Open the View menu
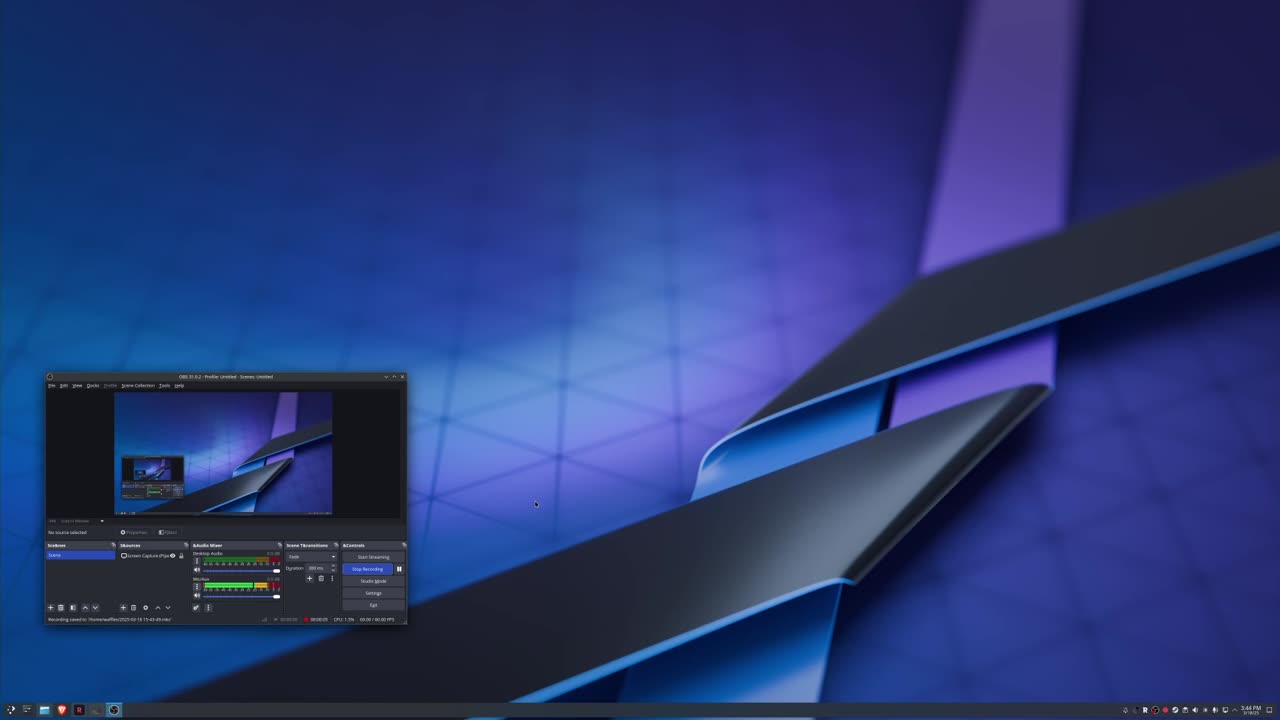Screen dimensions: 1280x720 (77, 385)
